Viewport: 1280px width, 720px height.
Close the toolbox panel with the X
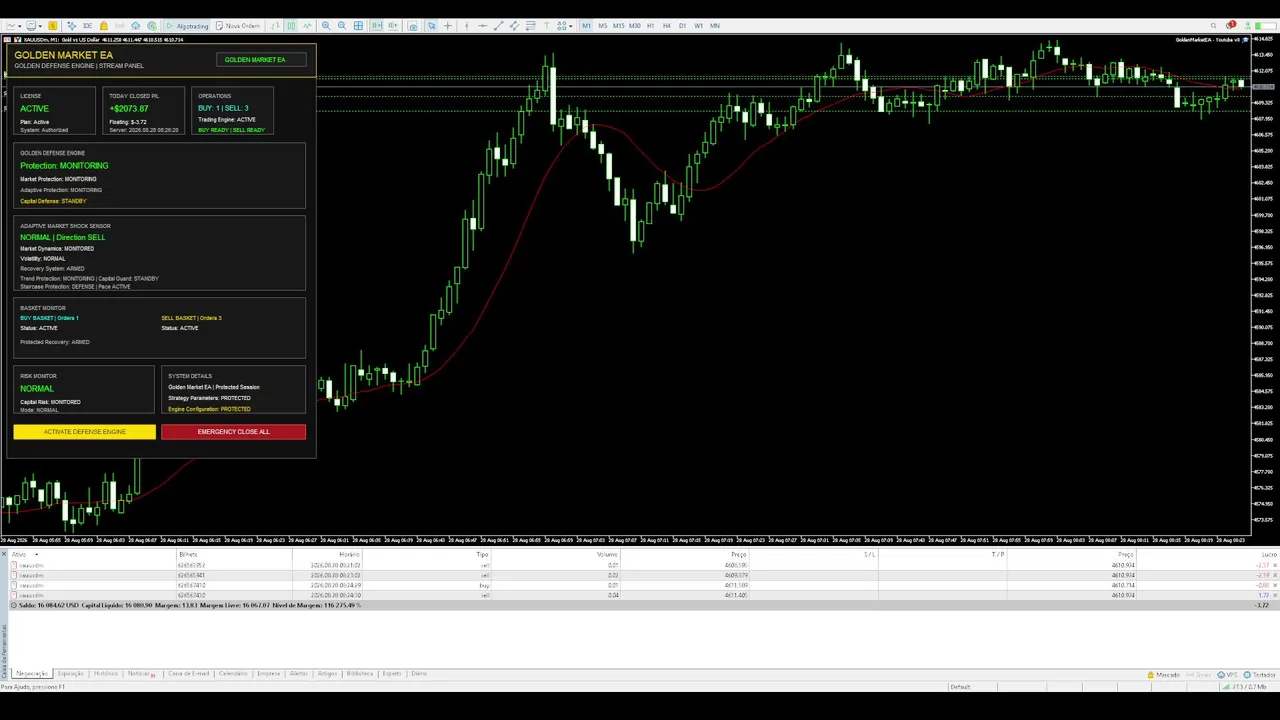[x=4, y=554]
